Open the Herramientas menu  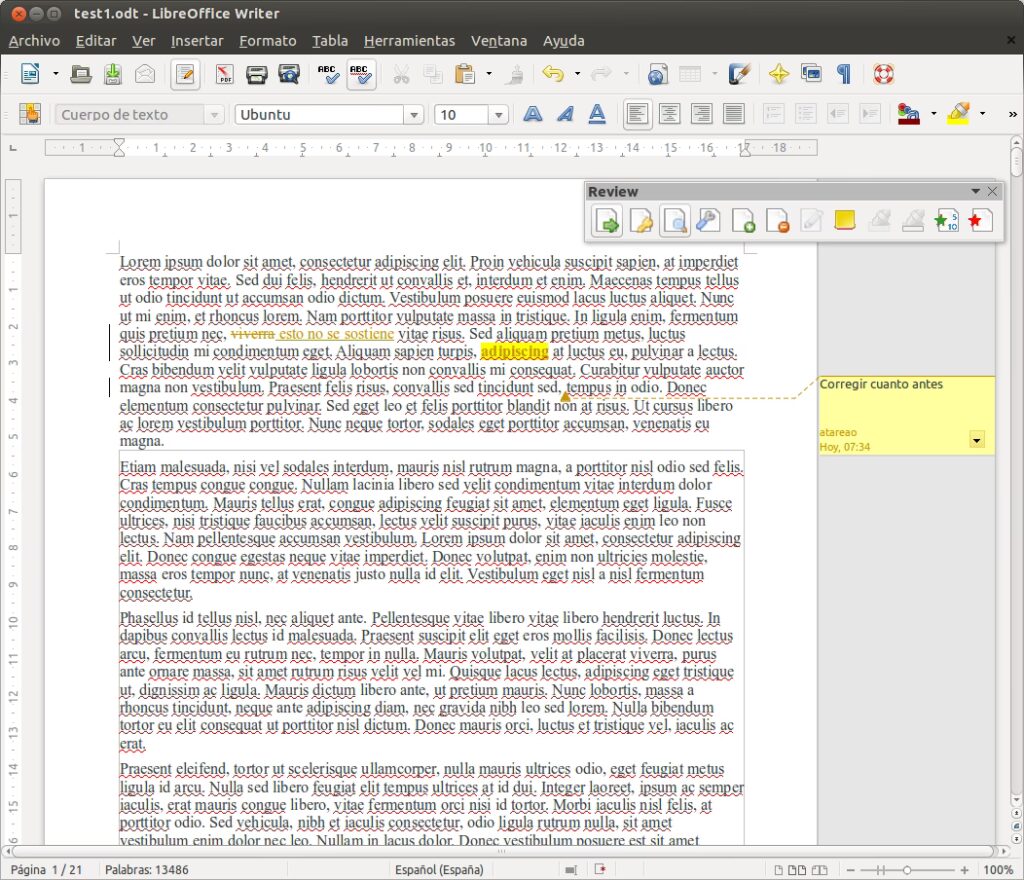point(409,41)
